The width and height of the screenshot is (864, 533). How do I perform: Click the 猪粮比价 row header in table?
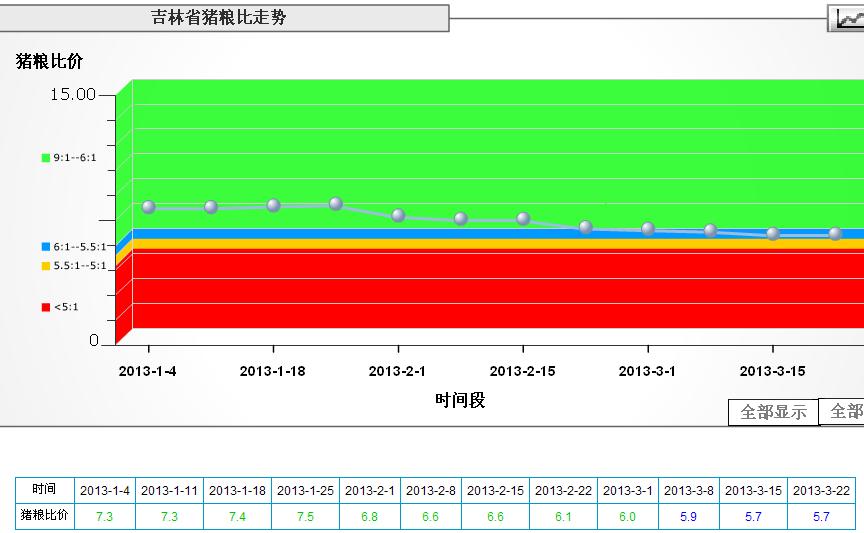pos(45,516)
